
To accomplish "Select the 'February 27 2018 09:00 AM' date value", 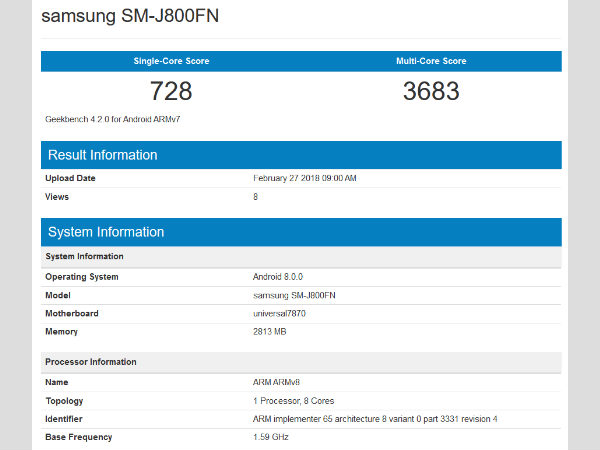I will 305,178.
